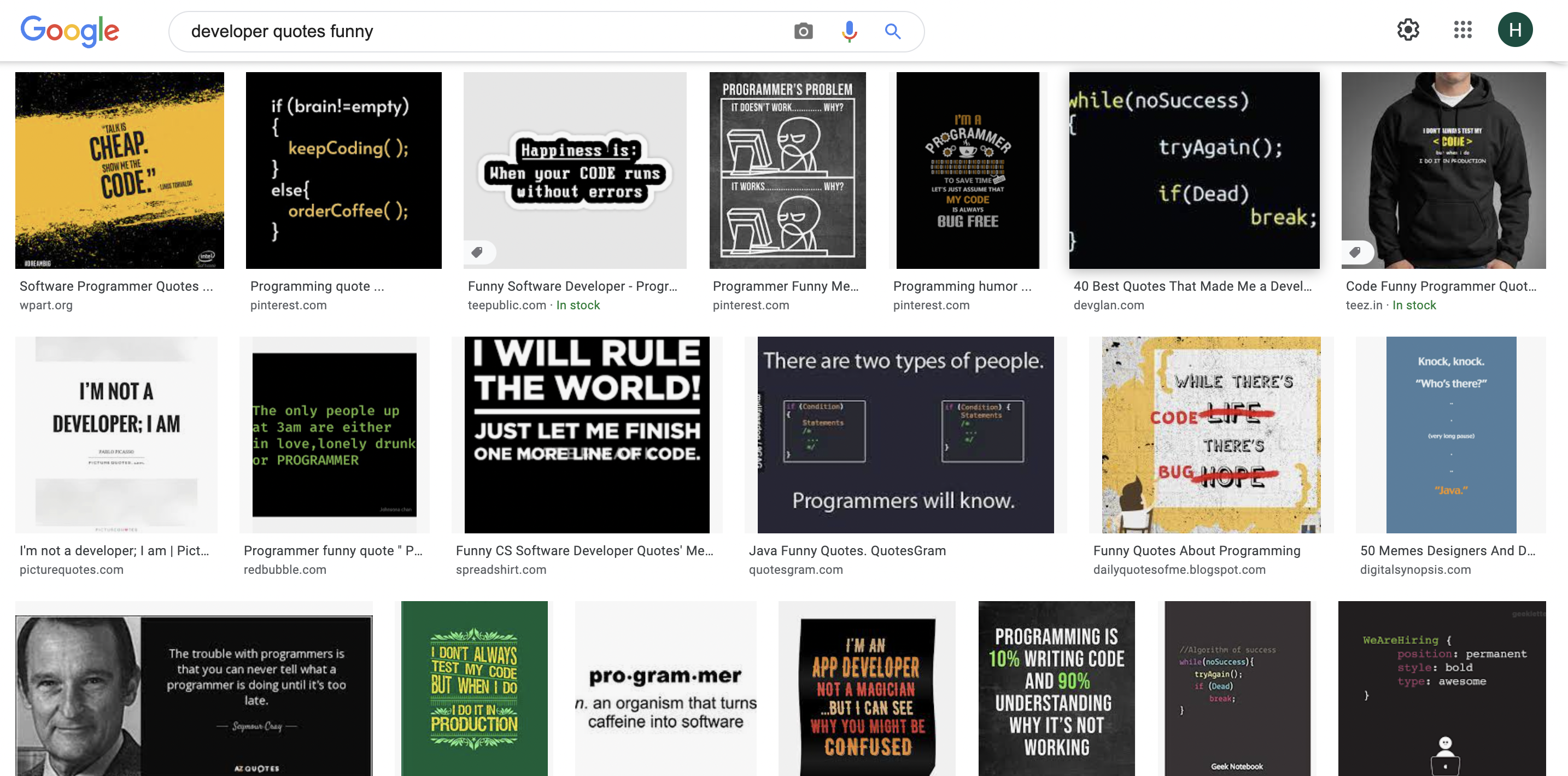
Task: Open 'There are two types of people' image
Action: coord(905,434)
